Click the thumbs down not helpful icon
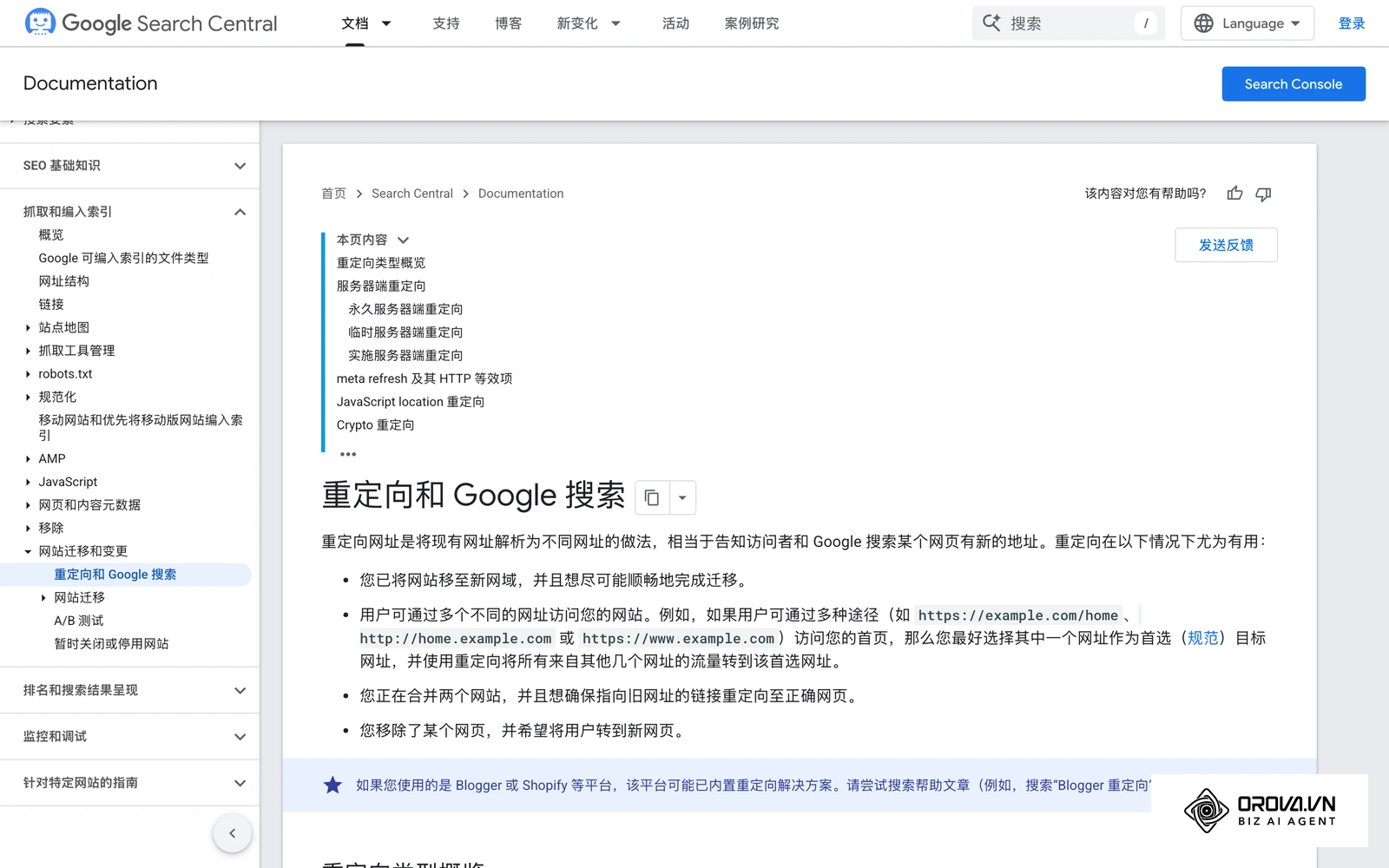Viewport: 1389px width, 868px height. 1264,194
